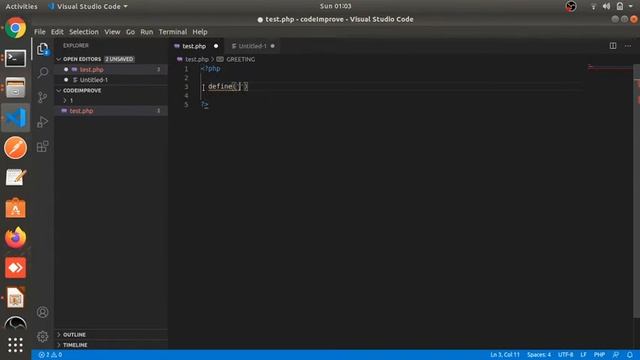Viewport: 640px width, 360px height.
Task: Click the feedback icon in status bar
Action: click(616, 355)
